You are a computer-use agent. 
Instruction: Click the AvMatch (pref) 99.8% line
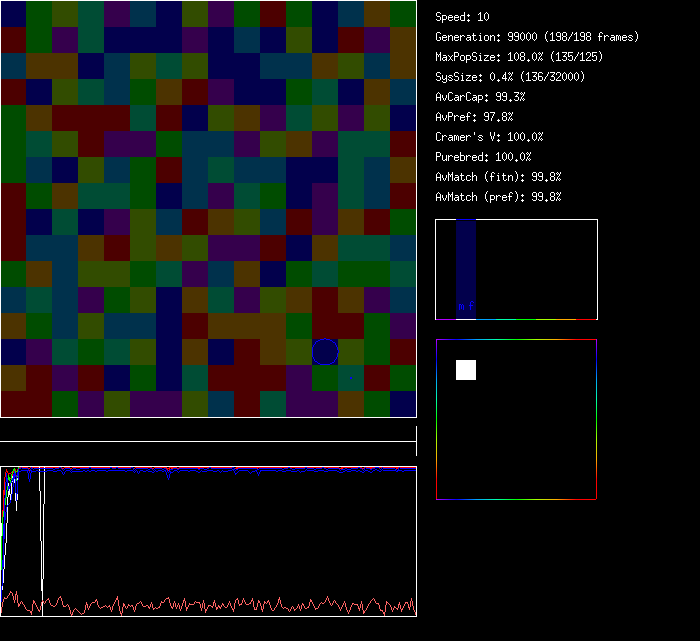[499, 197]
